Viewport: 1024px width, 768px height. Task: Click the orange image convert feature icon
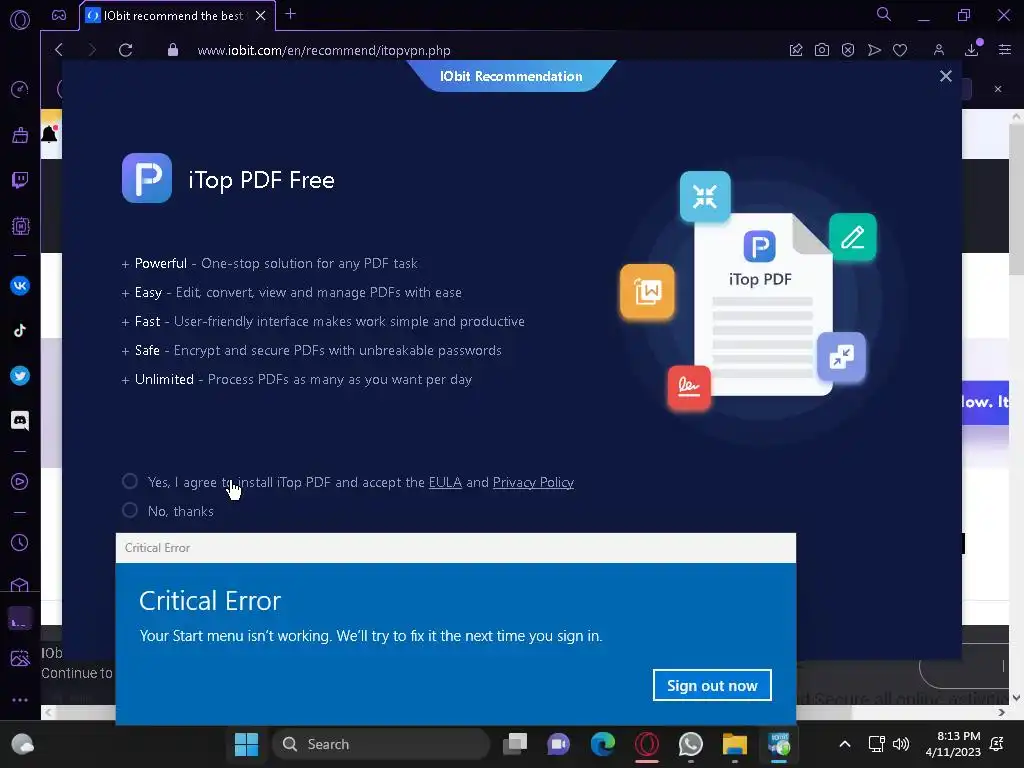tap(647, 291)
